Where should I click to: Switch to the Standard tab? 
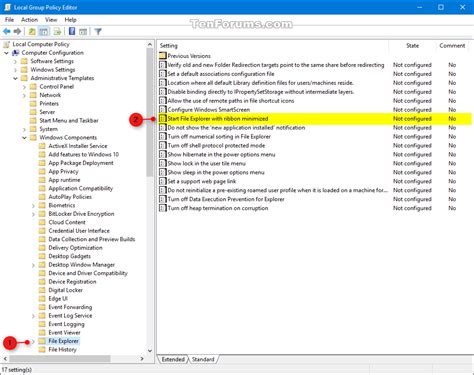tap(203, 359)
